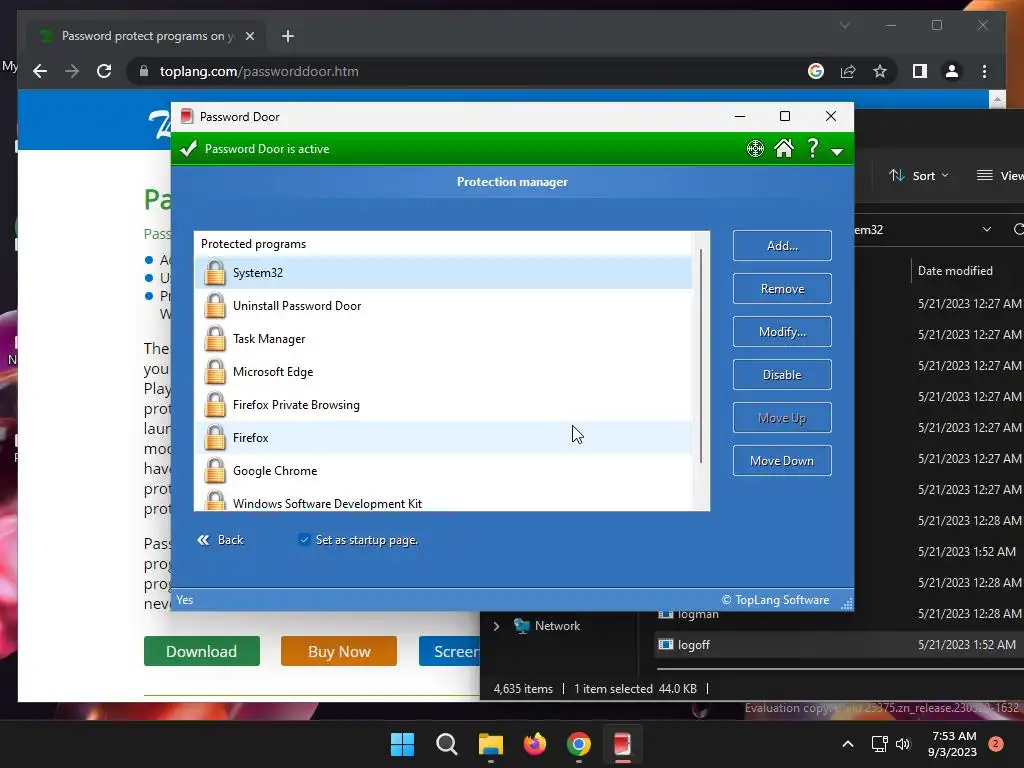Open Firefox from taskbar
This screenshot has height=768, width=1024.
(x=535, y=744)
